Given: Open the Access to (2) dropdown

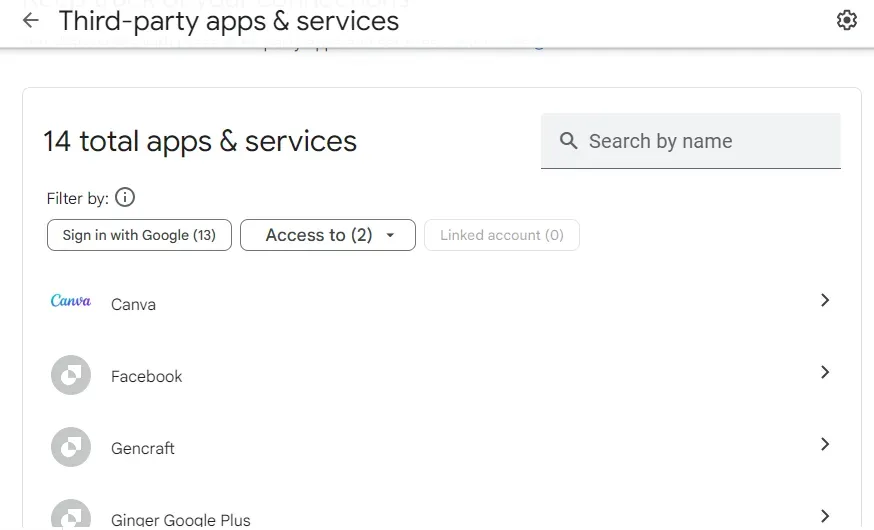Looking at the screenshot, I should point(328,235).
